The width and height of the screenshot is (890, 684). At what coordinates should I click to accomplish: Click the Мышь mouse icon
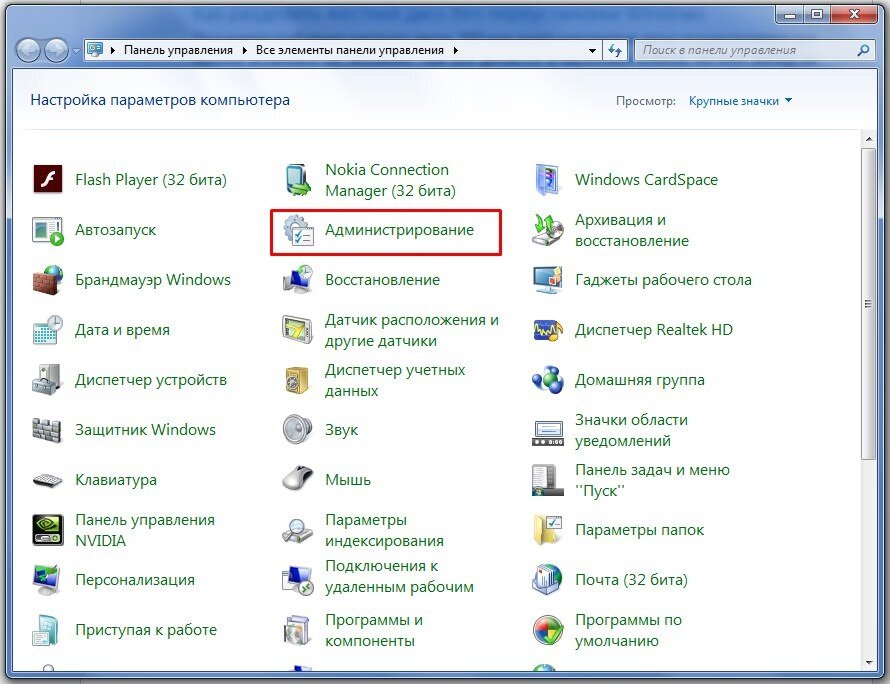point(298,478)
